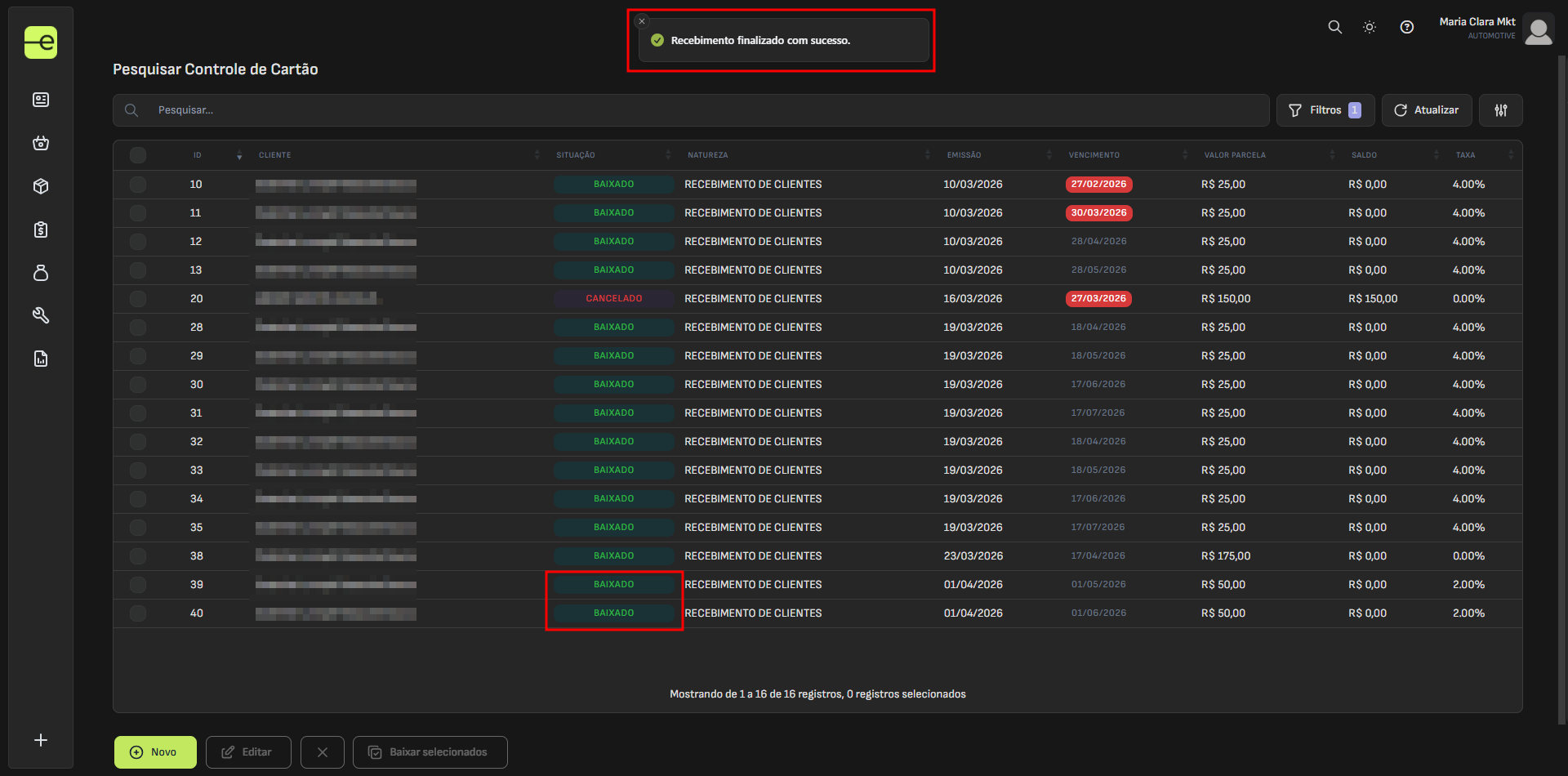Open the reports document sidebar icon

(x=41, y=359)
